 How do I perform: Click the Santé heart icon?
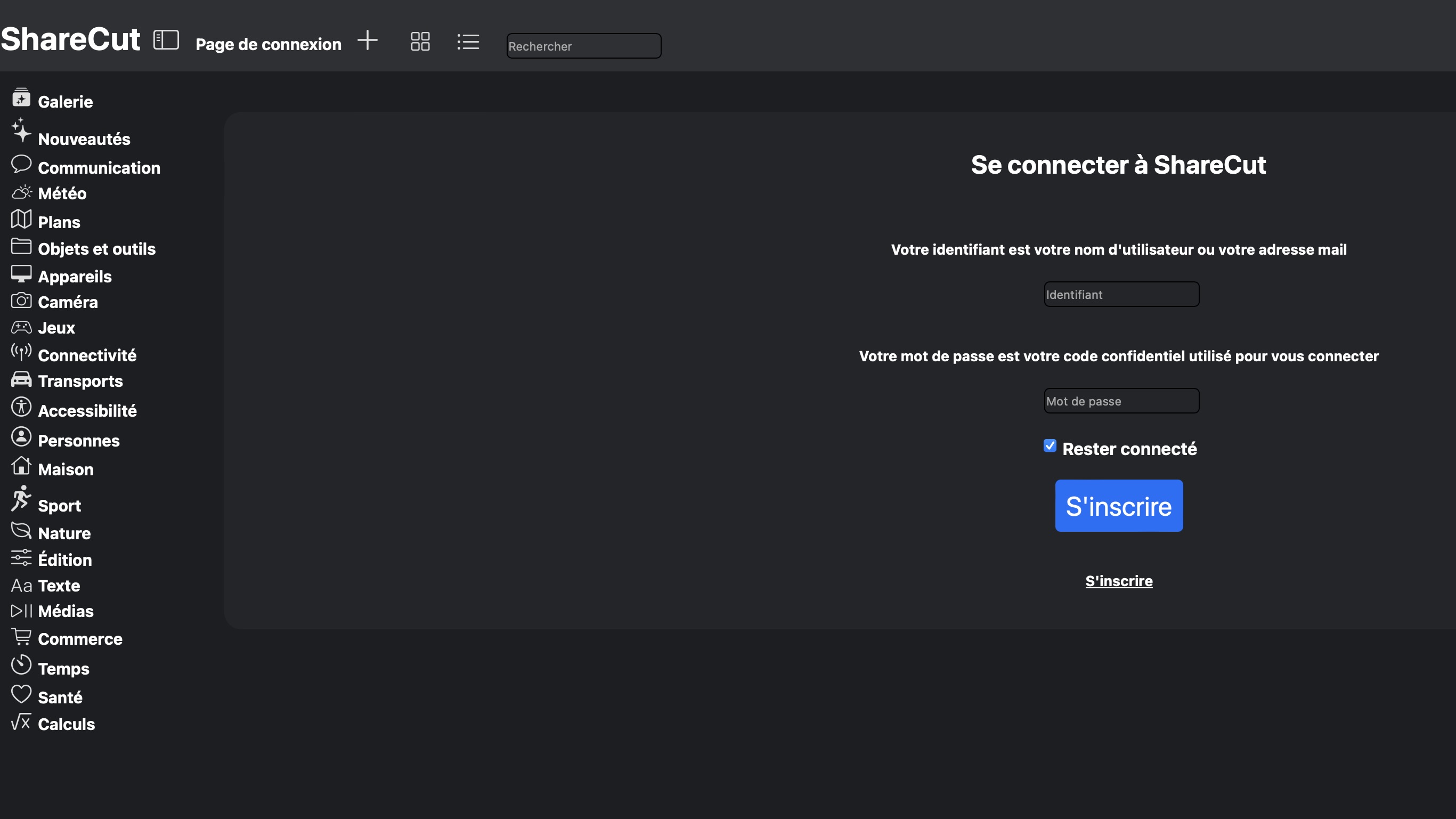21,694
